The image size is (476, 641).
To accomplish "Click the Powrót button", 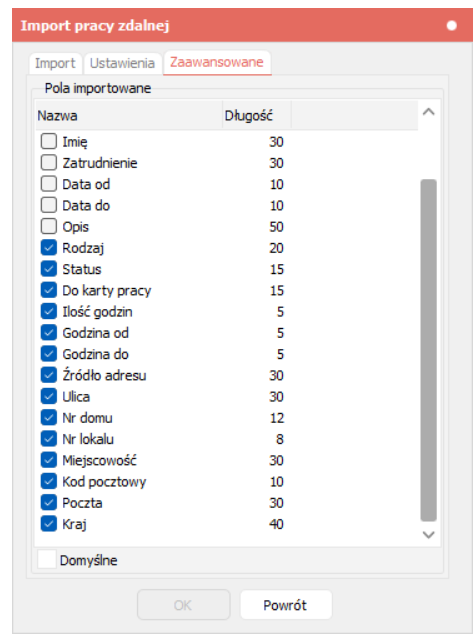I will 285,605.
